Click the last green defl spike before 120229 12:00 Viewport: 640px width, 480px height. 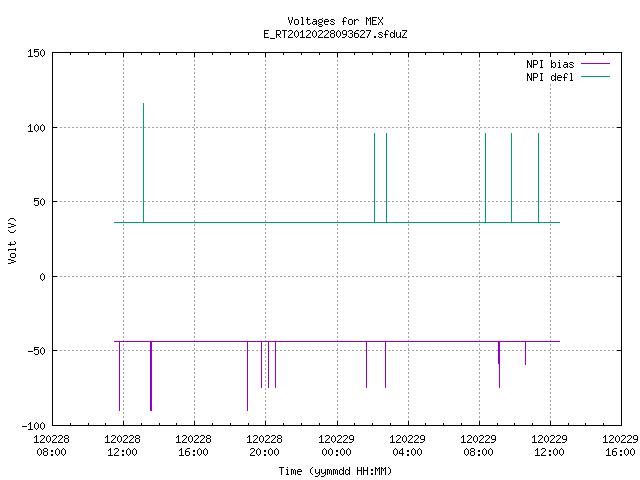click(x=538, y=178)
